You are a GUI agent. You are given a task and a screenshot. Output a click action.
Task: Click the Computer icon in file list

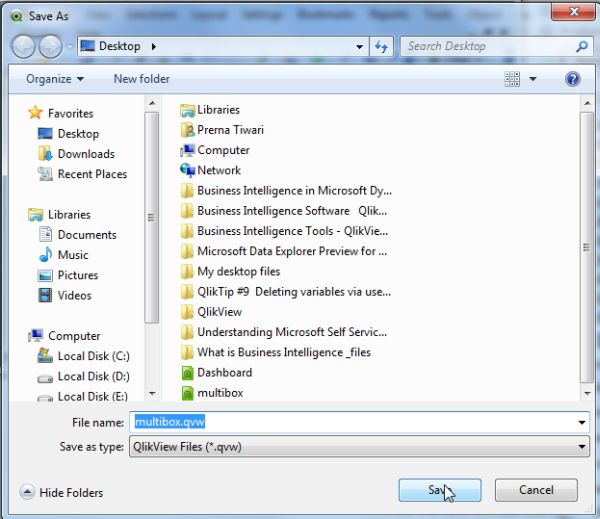(188, 150)
